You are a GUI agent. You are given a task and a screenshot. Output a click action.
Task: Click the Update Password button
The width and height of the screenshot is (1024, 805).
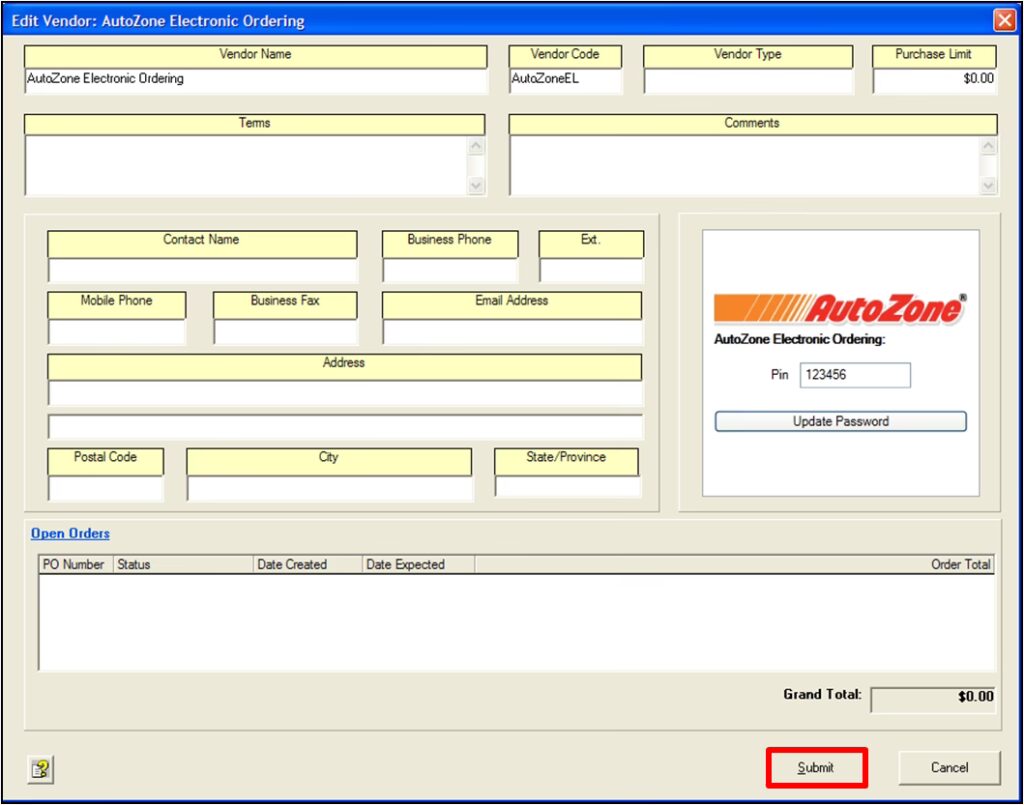[x=840, y=422]
